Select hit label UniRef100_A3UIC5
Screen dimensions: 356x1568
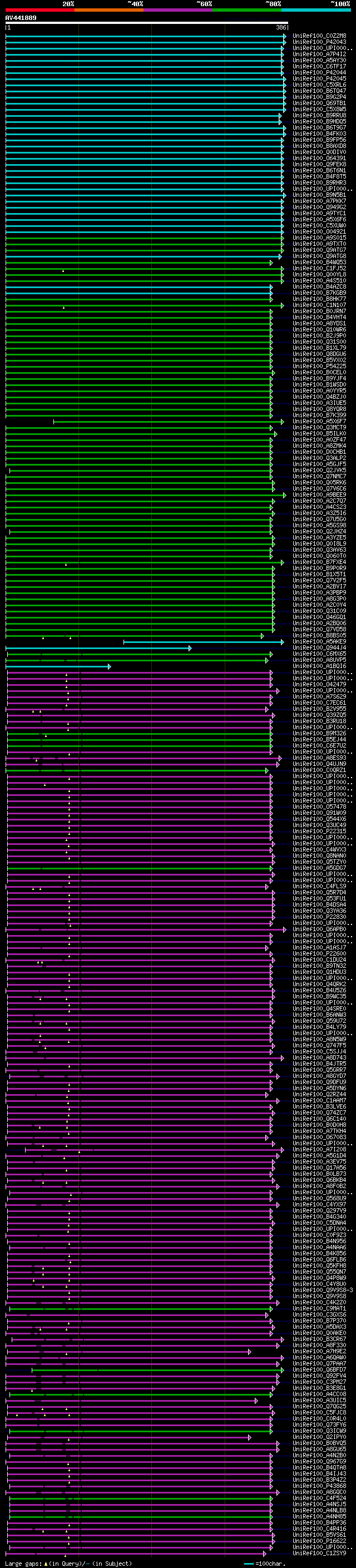point(319,1399)
